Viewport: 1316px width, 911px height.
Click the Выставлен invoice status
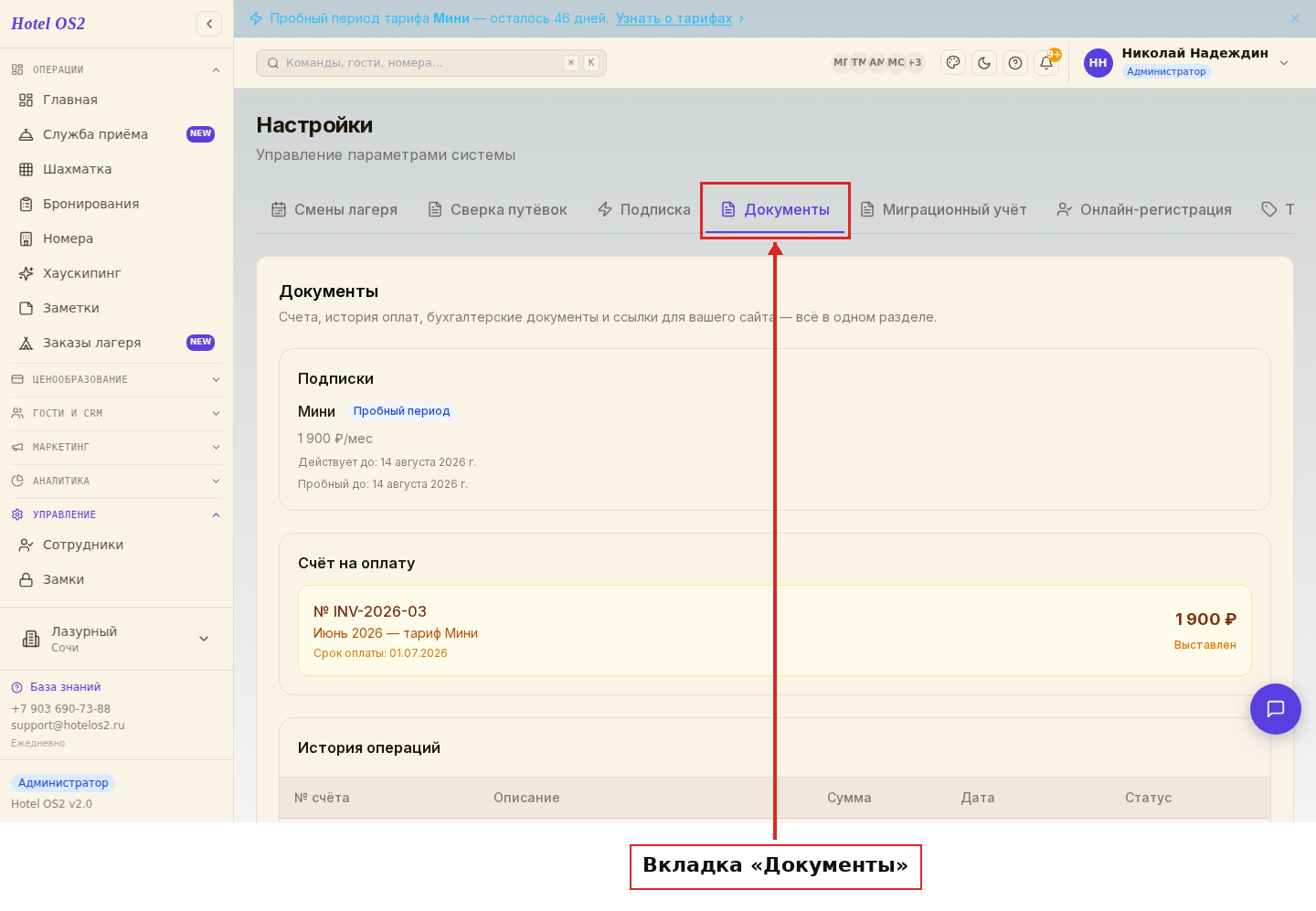1205,645
